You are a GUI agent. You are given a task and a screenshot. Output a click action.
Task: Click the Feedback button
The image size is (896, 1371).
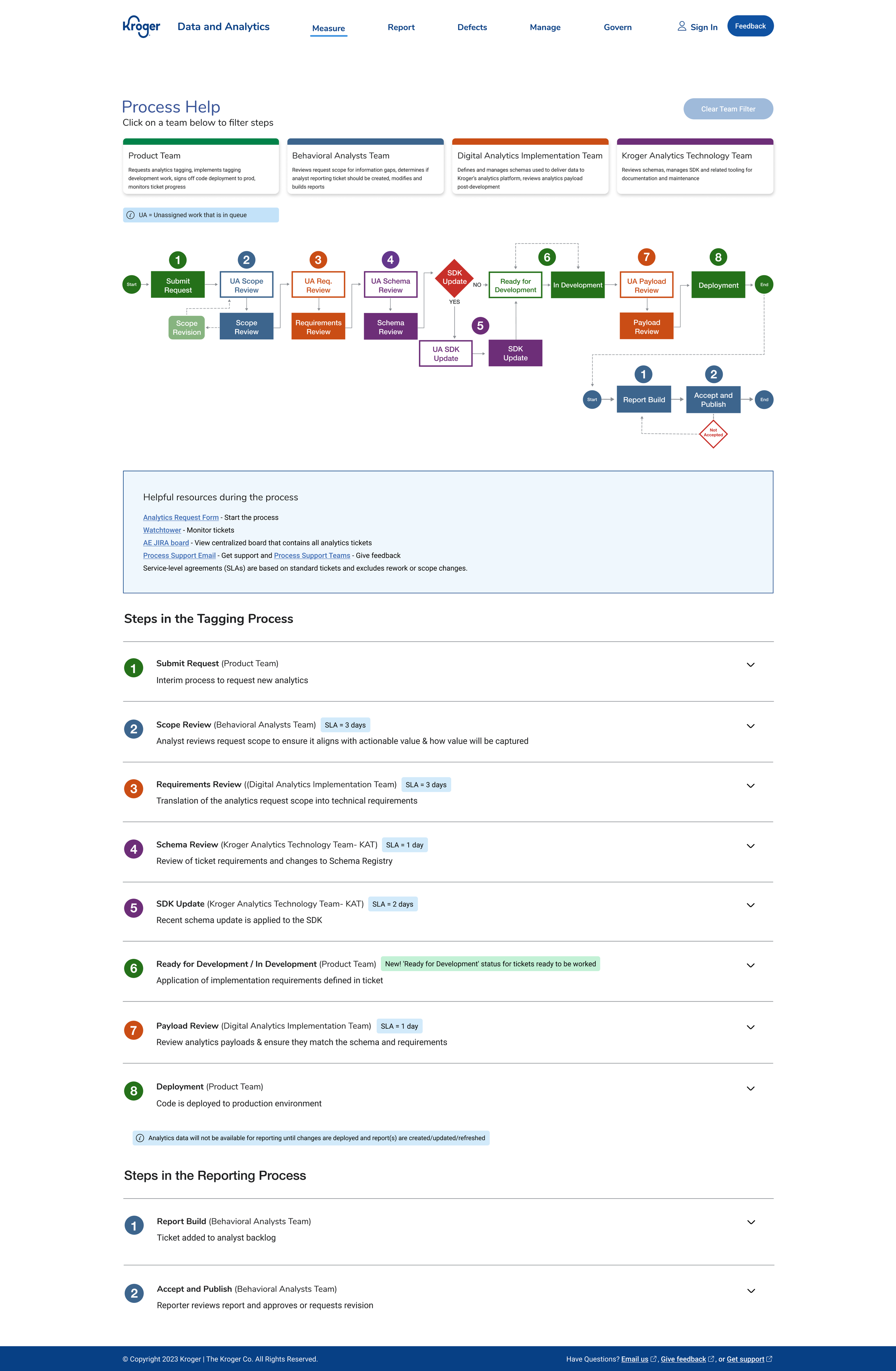(x=750, y=27)
